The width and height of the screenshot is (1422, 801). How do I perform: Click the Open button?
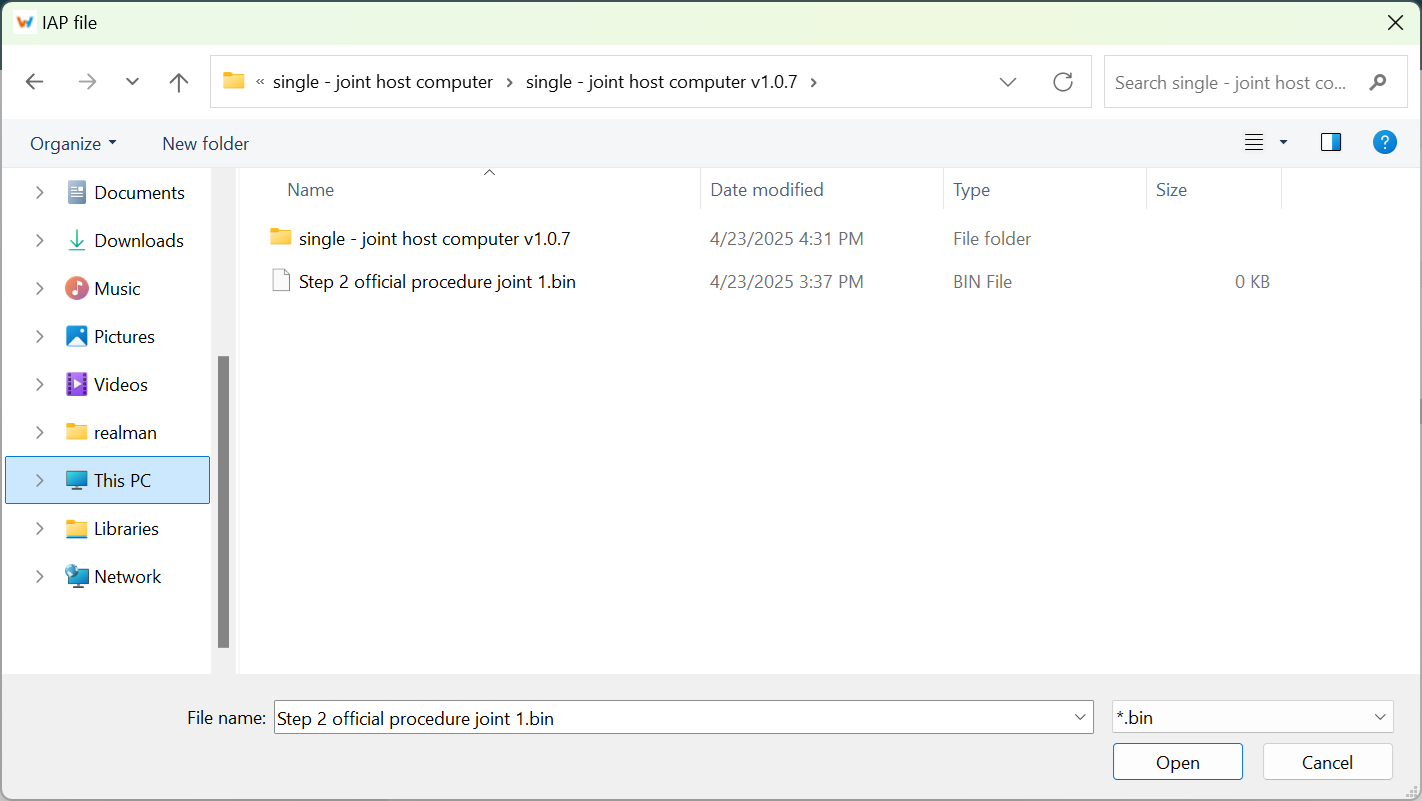click(1177, 763)
